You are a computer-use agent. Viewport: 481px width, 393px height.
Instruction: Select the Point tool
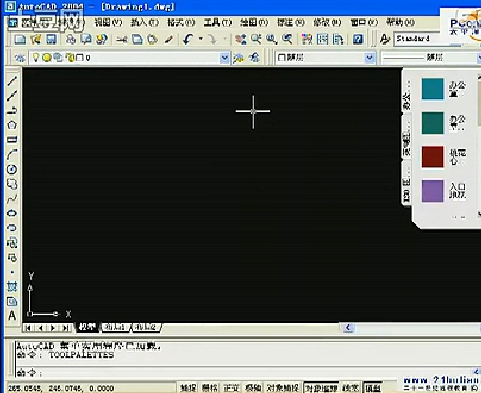point(12,272)
